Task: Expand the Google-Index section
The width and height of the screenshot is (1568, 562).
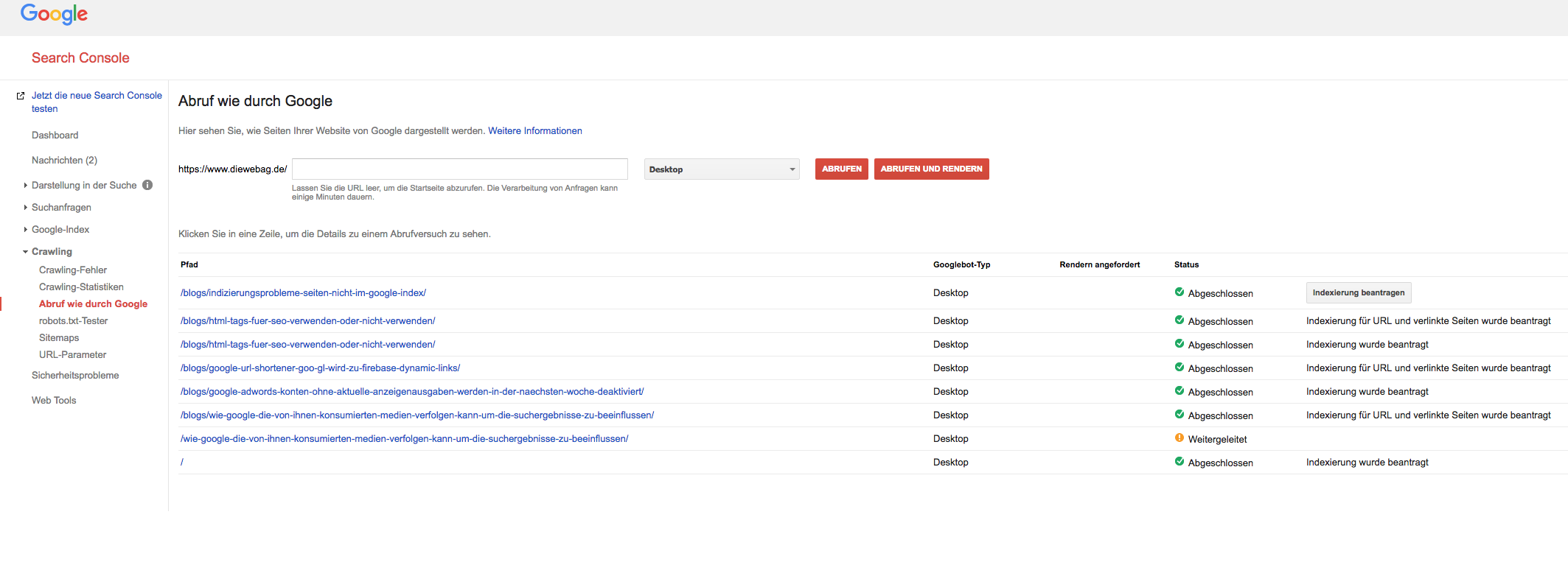Action: (x=25, y=230)
